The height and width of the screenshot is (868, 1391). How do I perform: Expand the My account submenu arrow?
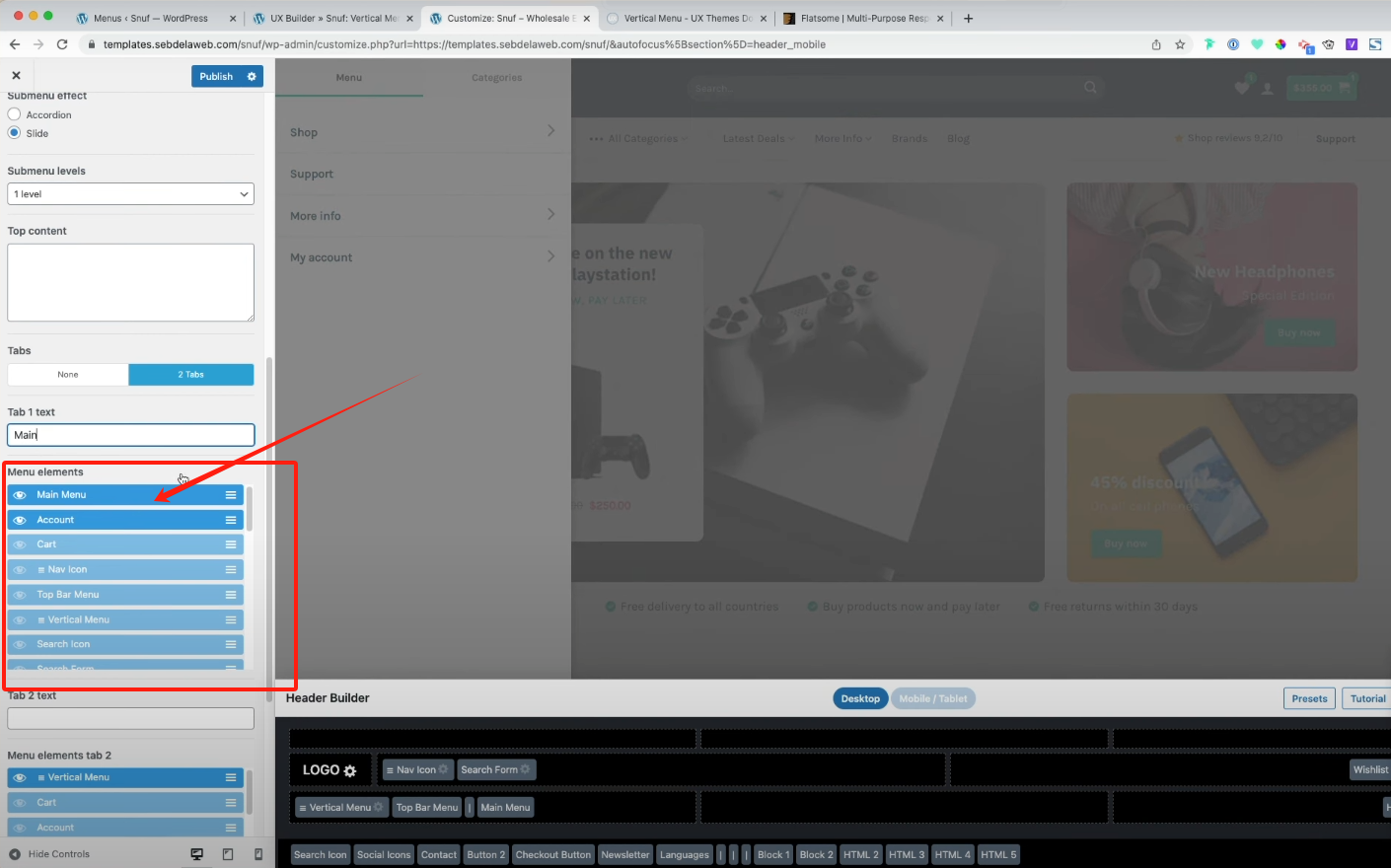tap(550, 256)
